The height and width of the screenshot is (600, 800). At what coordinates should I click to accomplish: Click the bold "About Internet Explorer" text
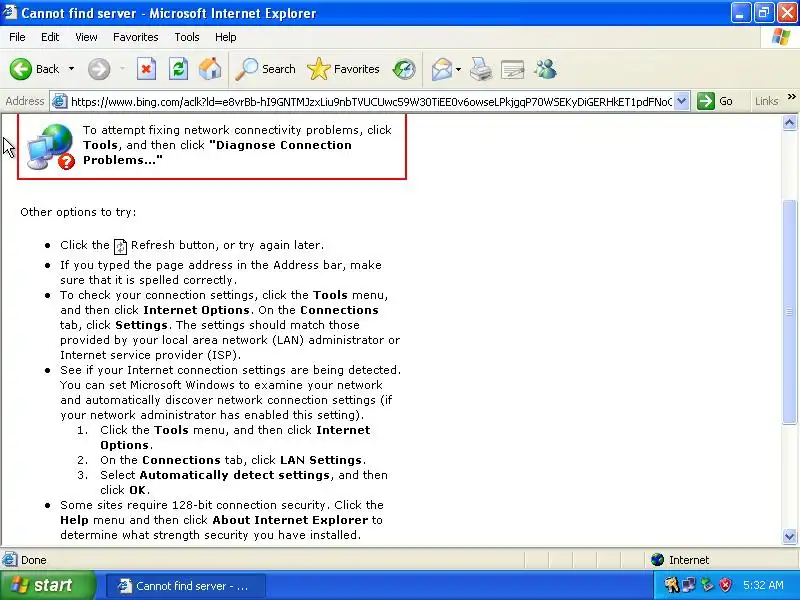pos(290,520)
